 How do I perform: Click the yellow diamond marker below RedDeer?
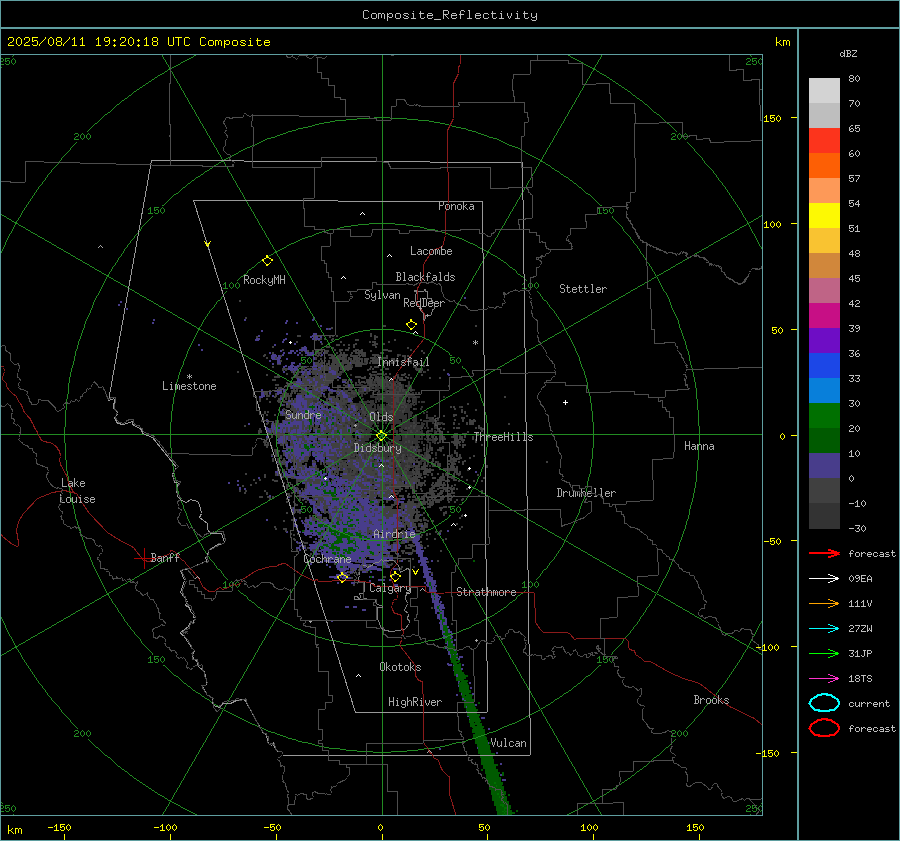[x=411, y=325]
